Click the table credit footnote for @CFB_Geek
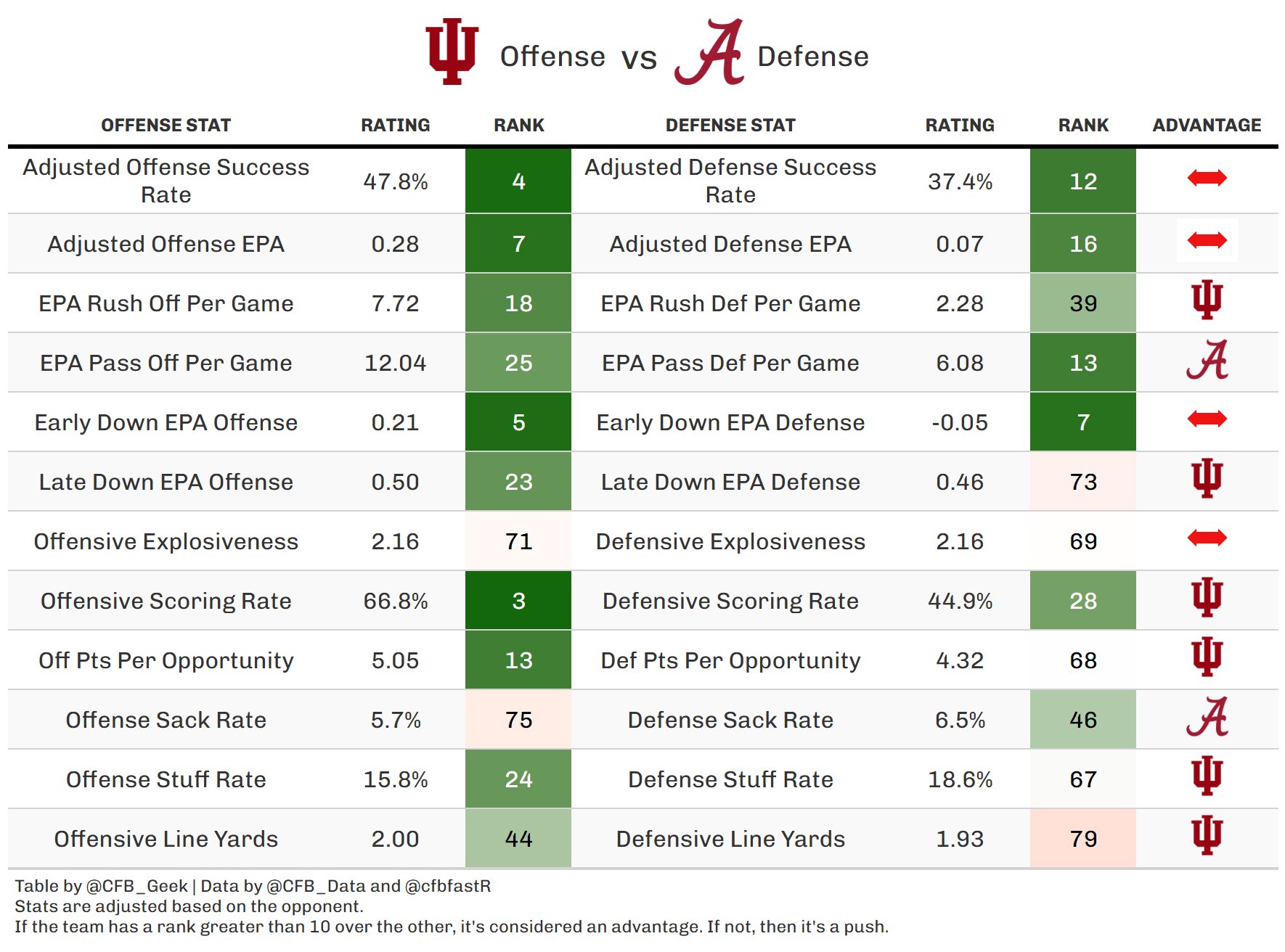 pyautogui.click(x=102, y=886)
